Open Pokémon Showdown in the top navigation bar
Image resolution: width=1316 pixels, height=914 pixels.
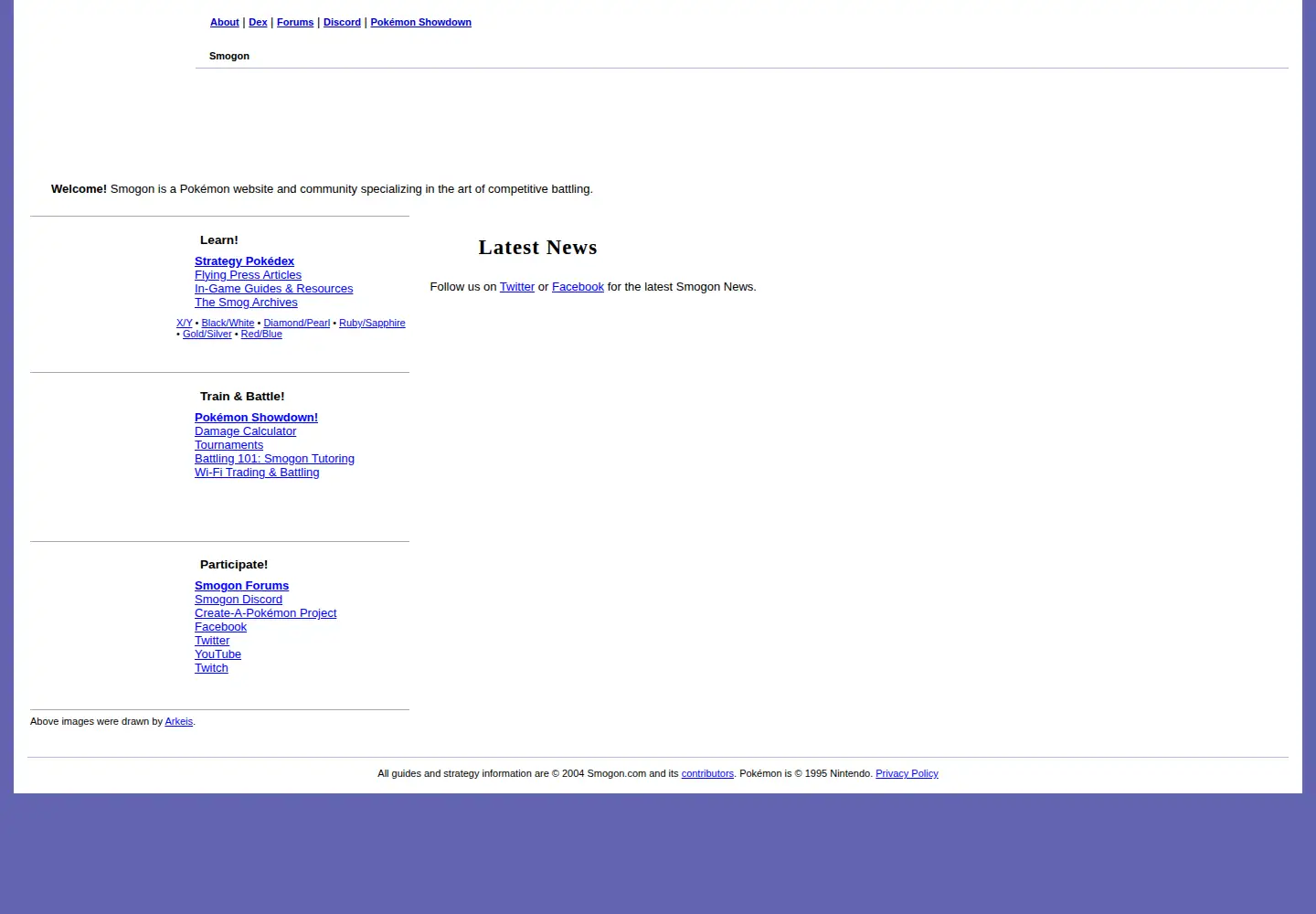[420, 22]
